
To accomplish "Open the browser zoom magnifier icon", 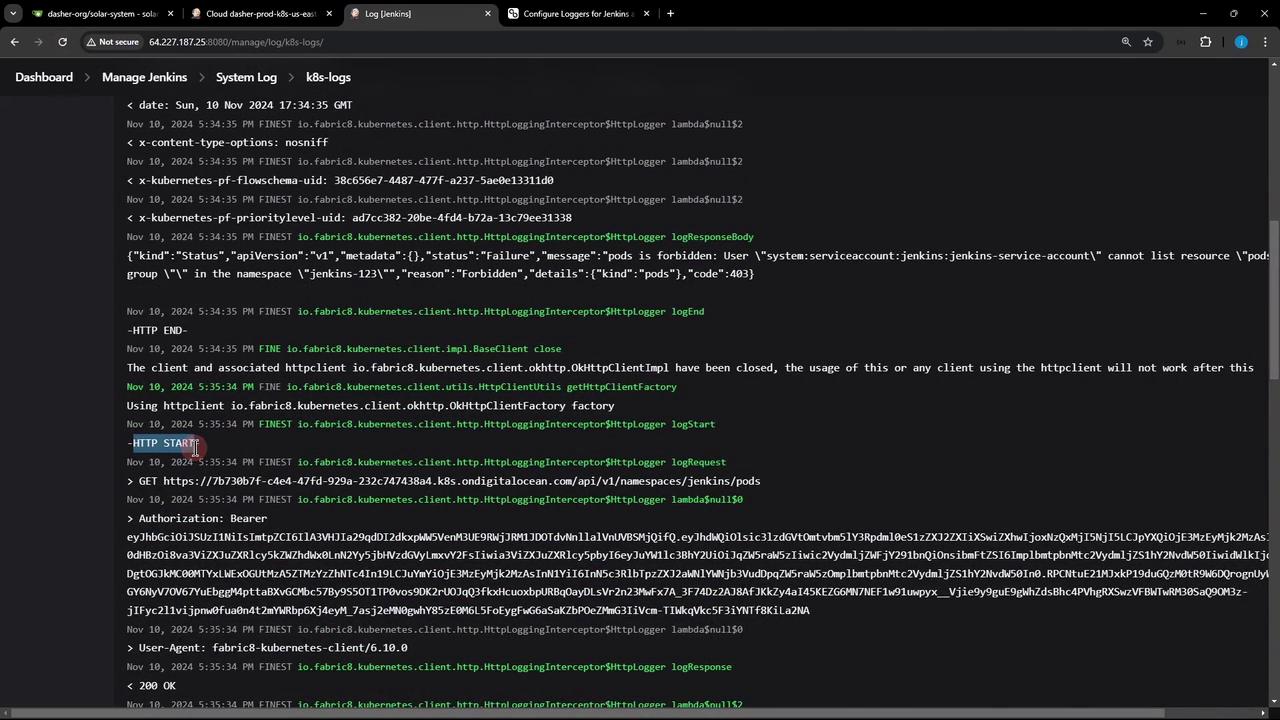I will tap(1126, 42).
